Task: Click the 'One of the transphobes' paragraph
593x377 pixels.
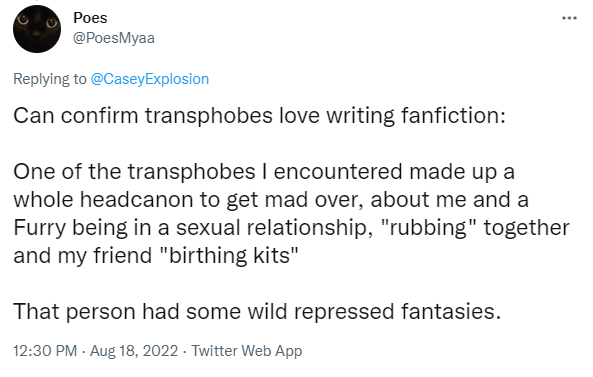Action: tap(291, 213)
